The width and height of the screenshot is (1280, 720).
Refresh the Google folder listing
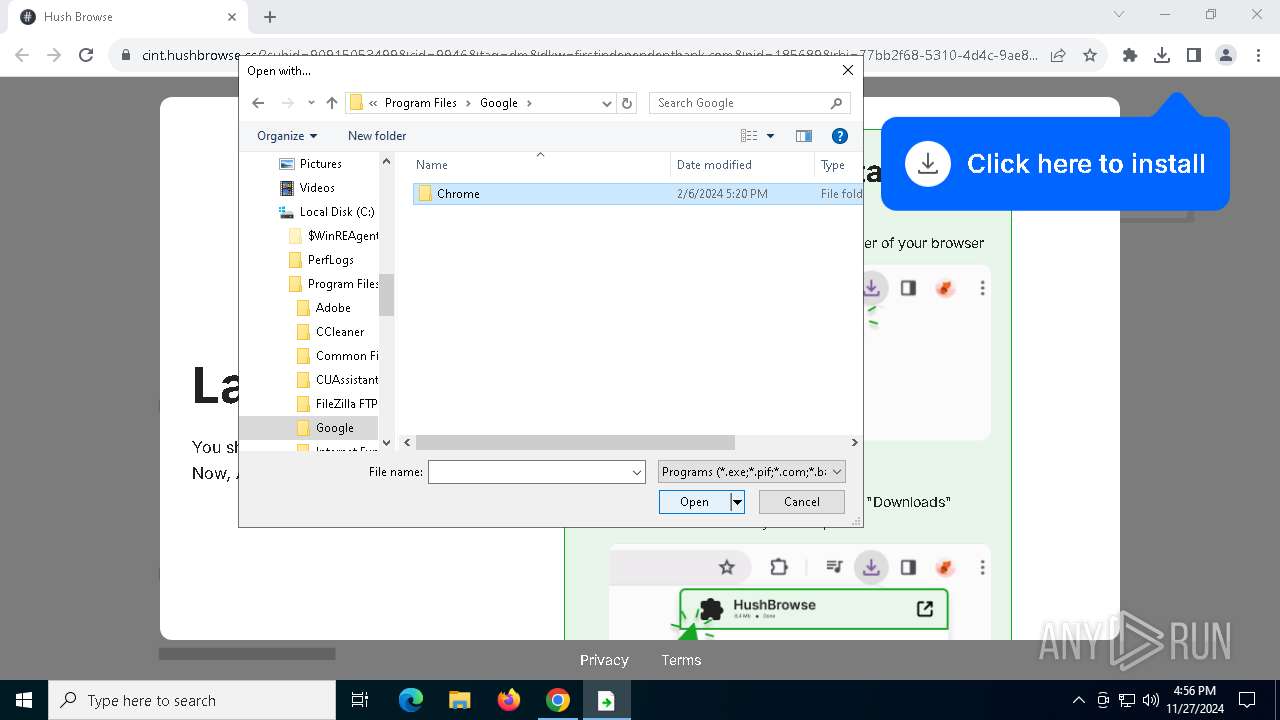point(627,103)
